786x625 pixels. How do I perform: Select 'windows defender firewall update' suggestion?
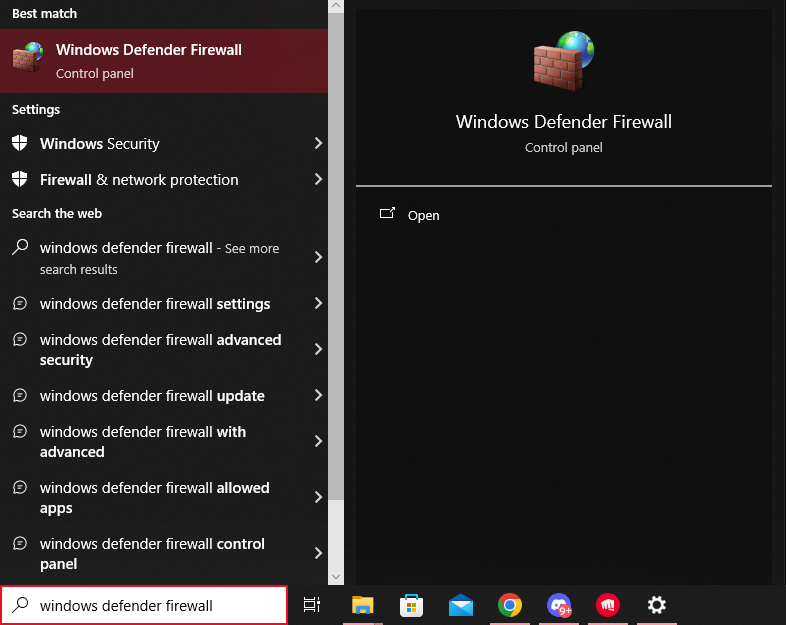point(164,395)
